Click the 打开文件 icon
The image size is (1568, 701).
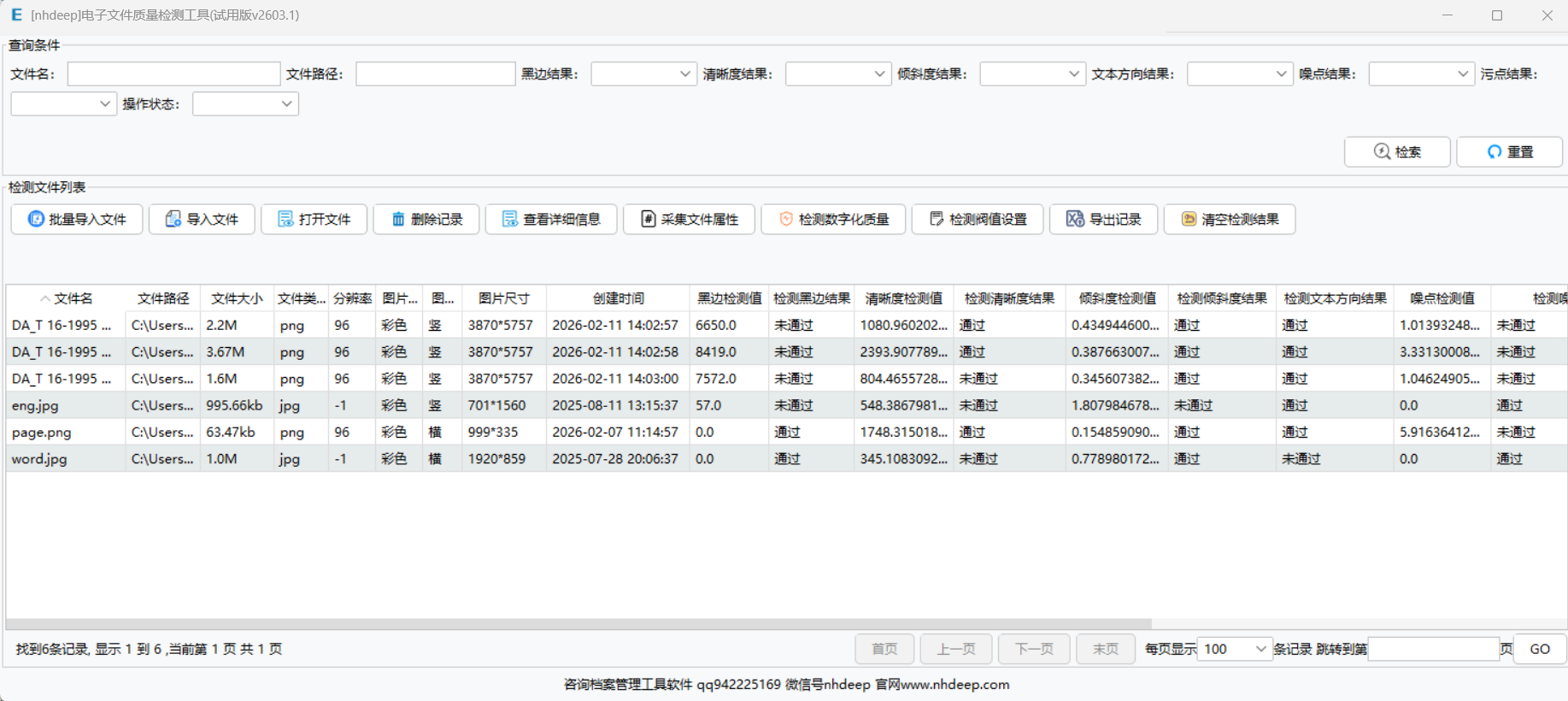(x=285, y=219)
